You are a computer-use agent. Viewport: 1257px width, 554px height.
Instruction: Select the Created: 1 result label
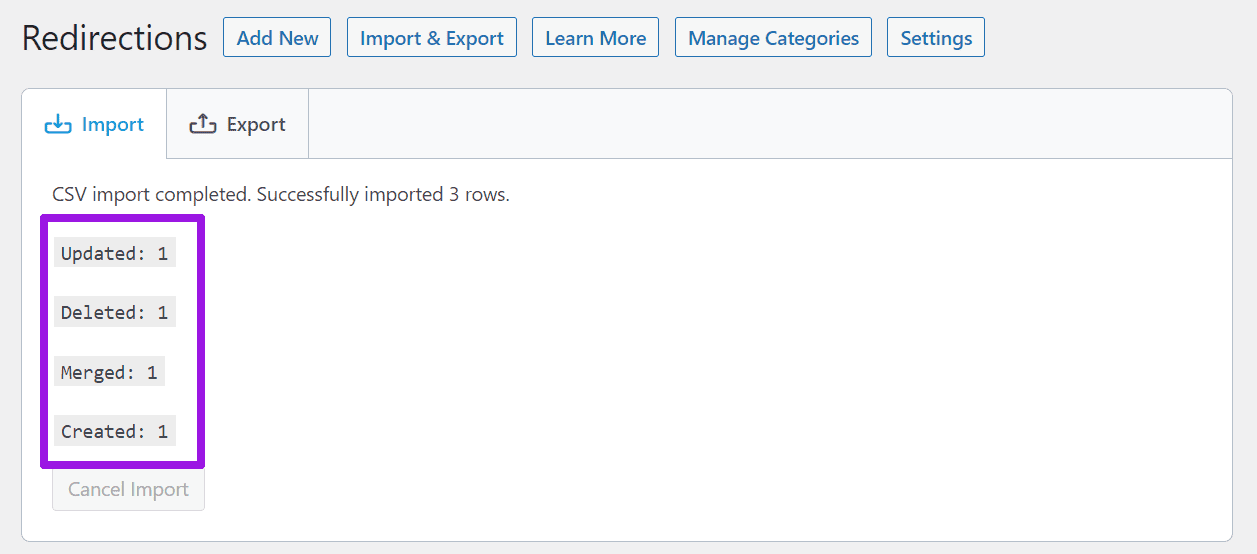click(x=115, y=431)
